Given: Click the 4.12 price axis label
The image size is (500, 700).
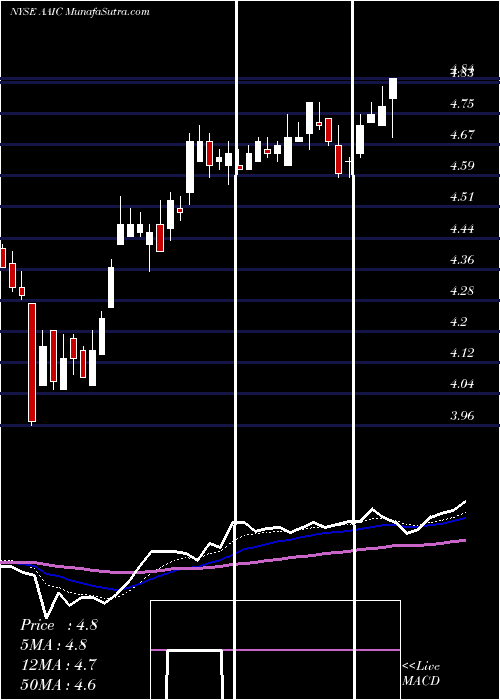Looking at the screenshot, I should pos(462,353).
